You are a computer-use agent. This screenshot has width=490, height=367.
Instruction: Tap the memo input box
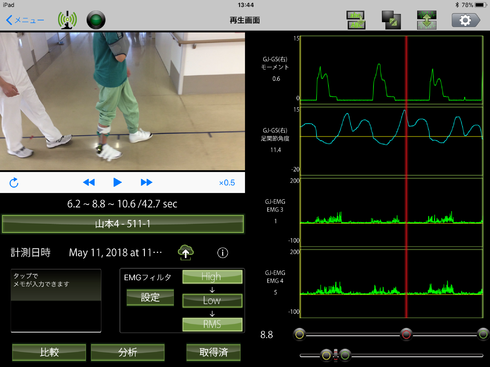click(56, 300)
